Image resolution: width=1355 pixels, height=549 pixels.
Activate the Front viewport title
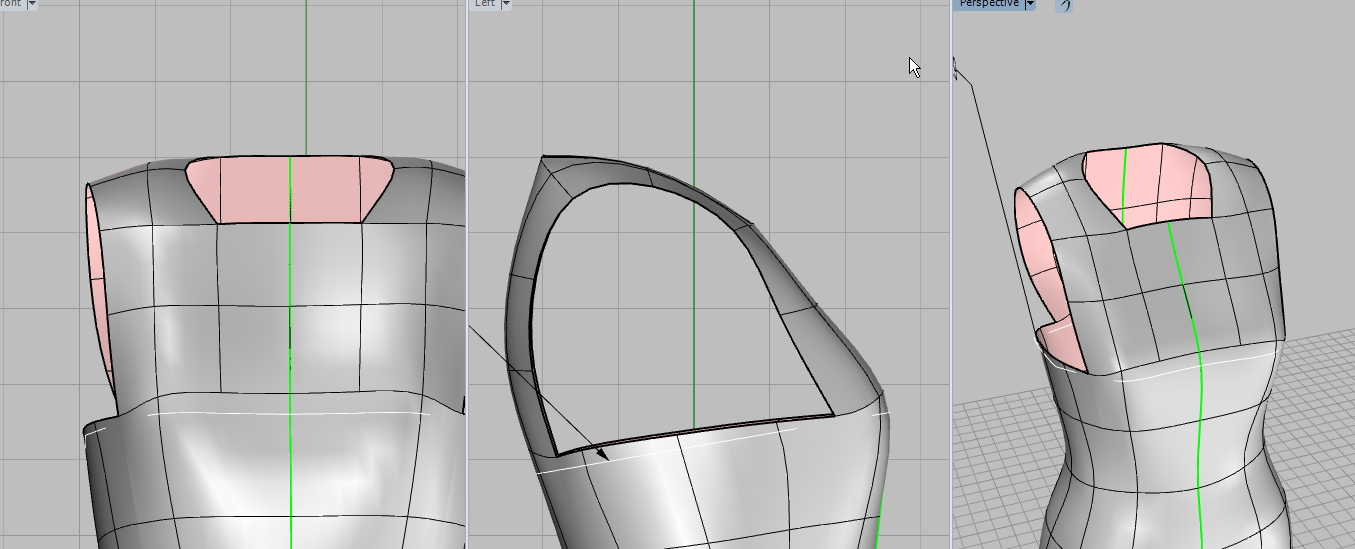(x=10, y=4)
